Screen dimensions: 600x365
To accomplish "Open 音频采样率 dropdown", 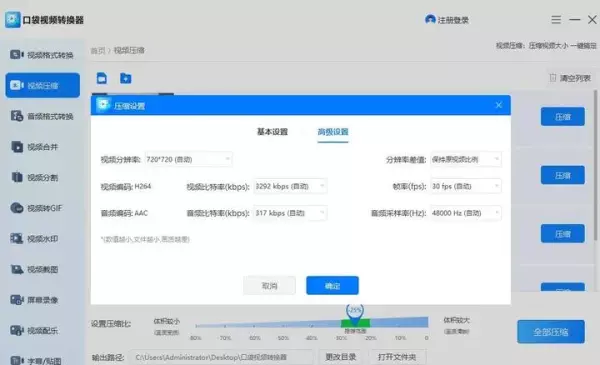I will [x=466, y=213].
